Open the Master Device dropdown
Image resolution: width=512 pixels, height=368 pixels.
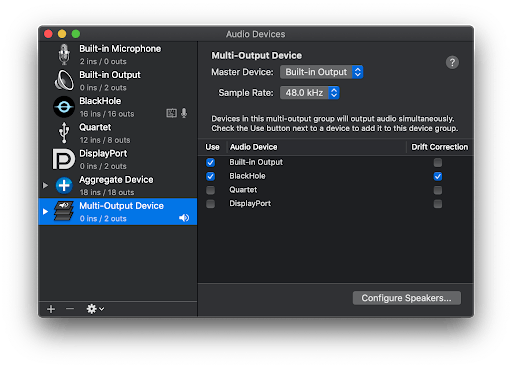321,72
